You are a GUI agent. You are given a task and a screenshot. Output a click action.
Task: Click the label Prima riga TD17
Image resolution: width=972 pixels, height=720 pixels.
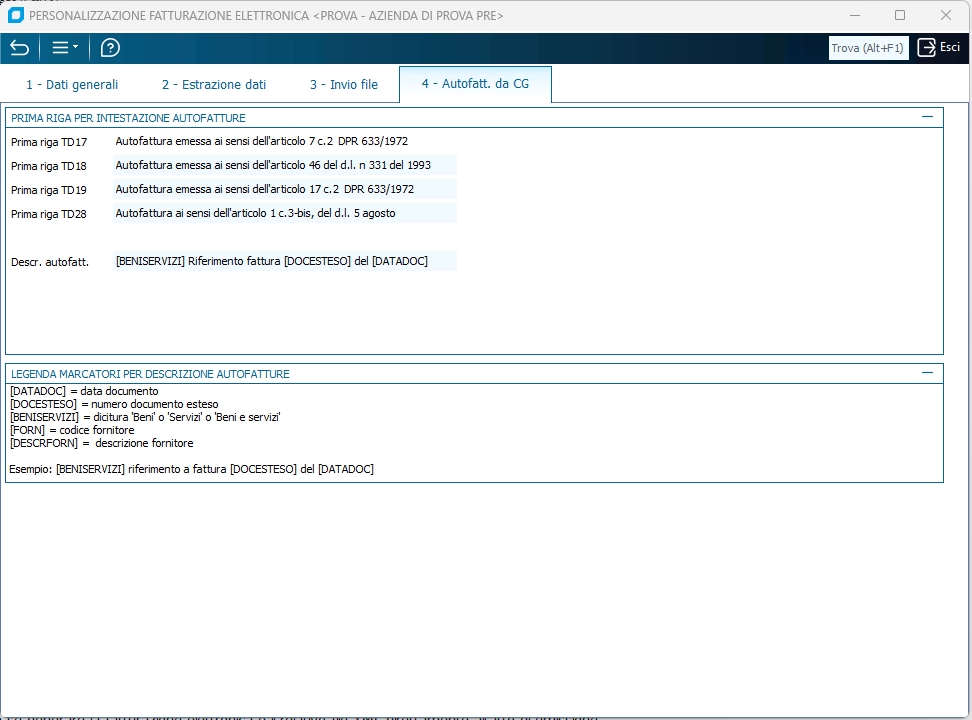pyautogui.click(x=49, y=142)
